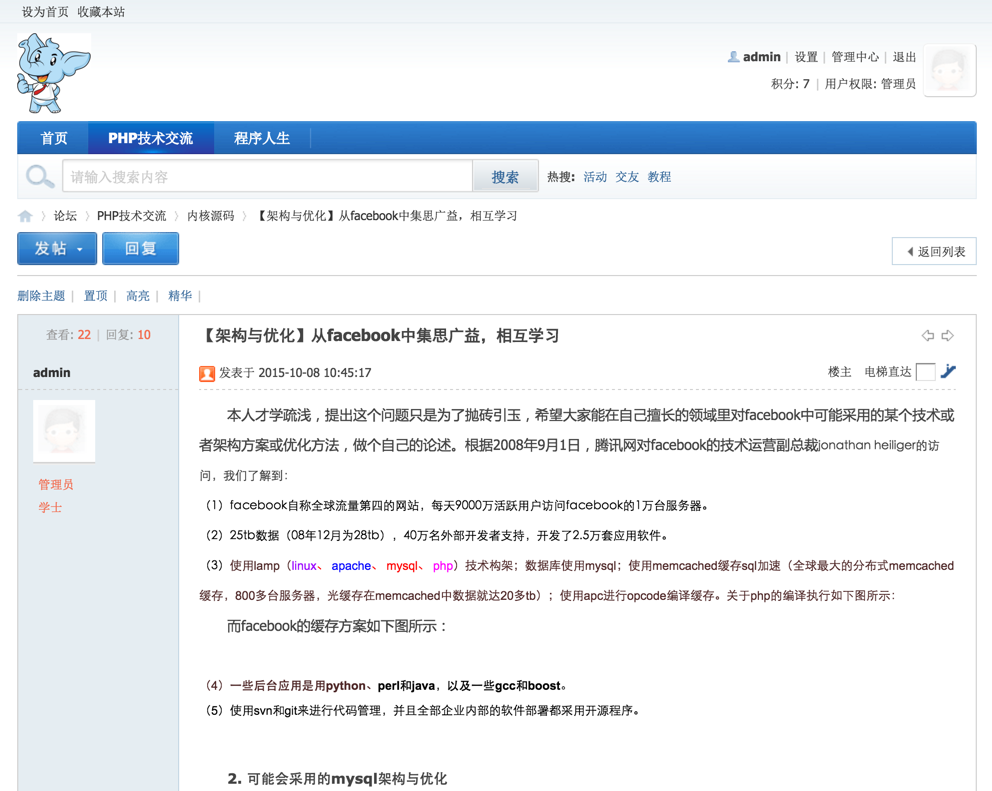
Task: Click 积分: 7 points text
Action: [790, 84]
